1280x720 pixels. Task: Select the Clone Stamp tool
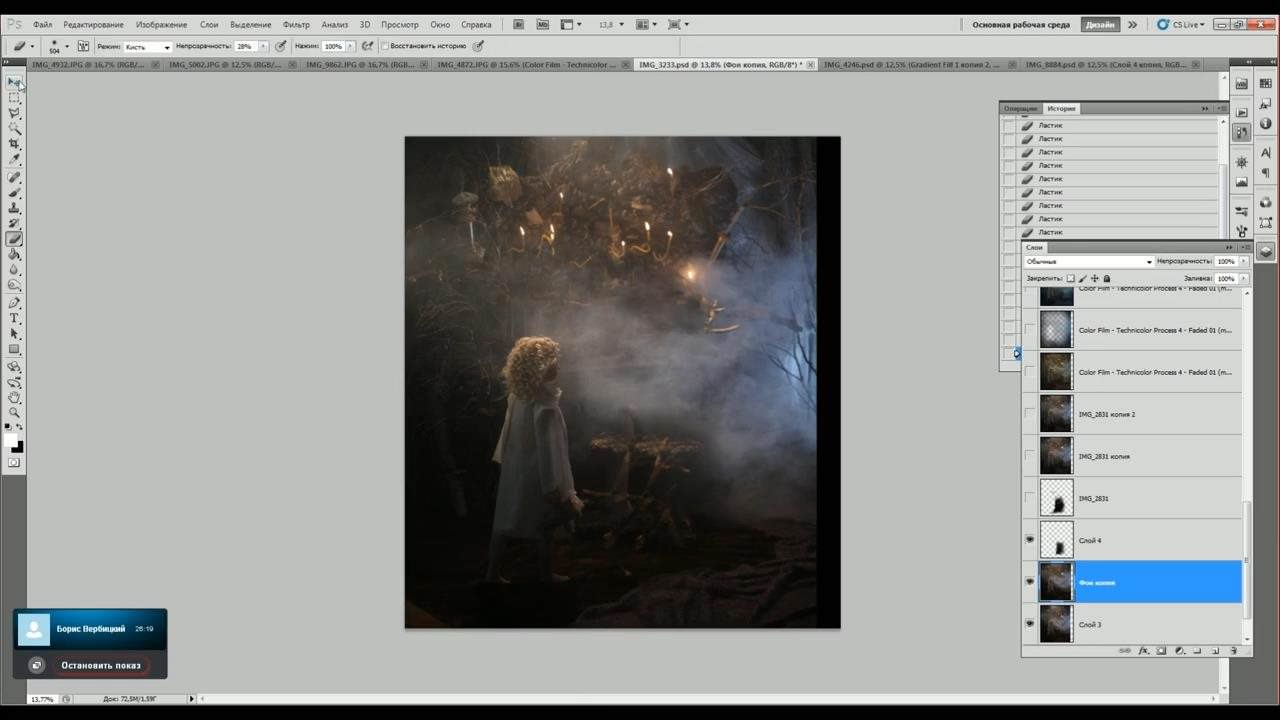click(x=14, y=208)
